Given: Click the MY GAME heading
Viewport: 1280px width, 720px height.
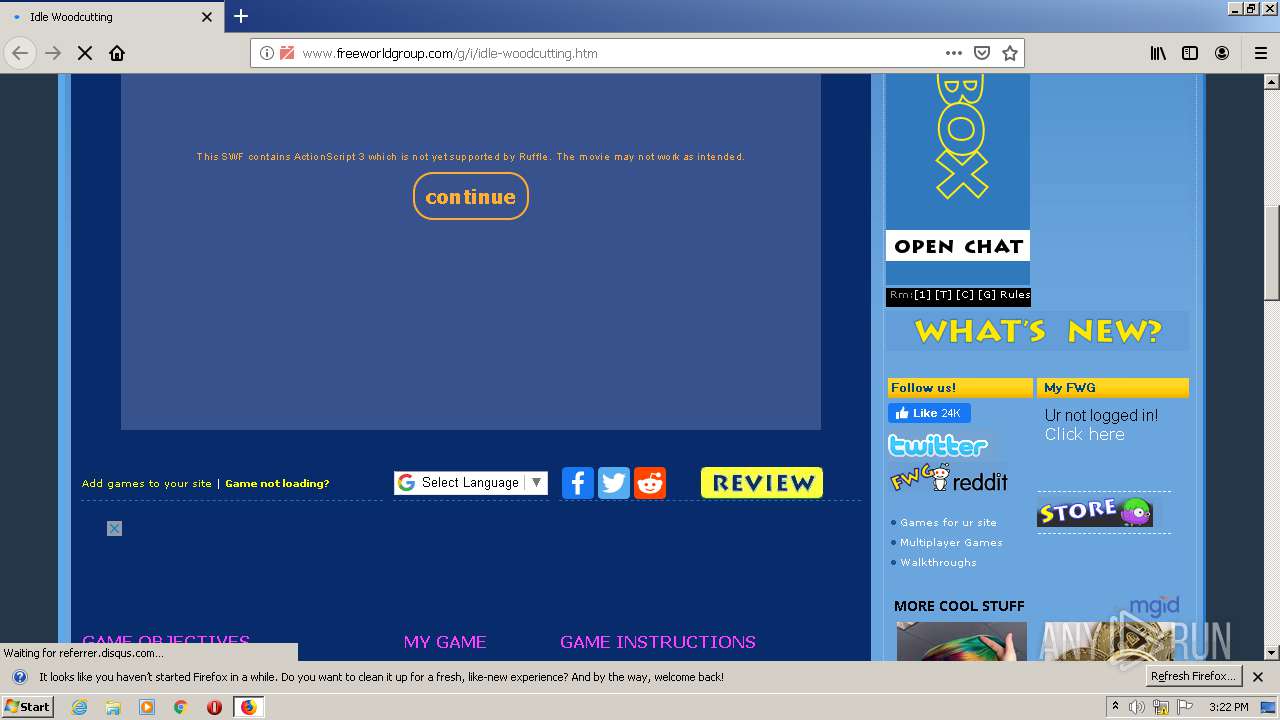Looking at the screenshot, I should (x=445, y=642).
